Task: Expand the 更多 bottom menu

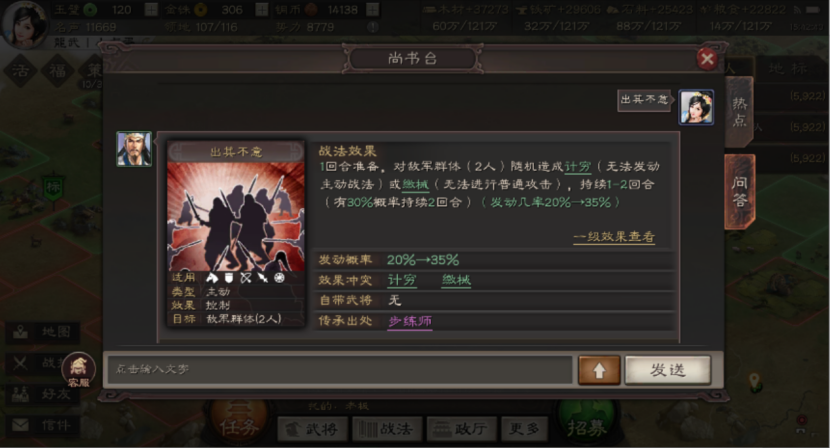Action: pos(524,428)
